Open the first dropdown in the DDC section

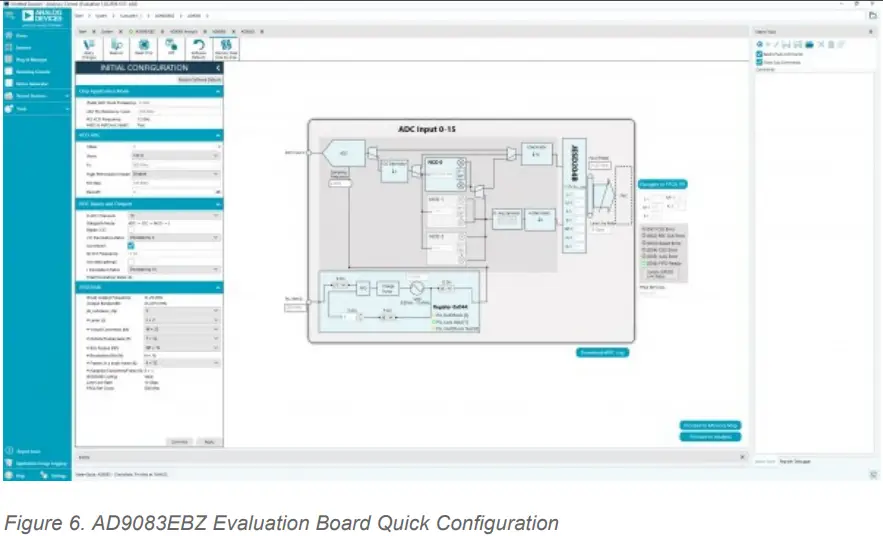click(x=173, y=216)
